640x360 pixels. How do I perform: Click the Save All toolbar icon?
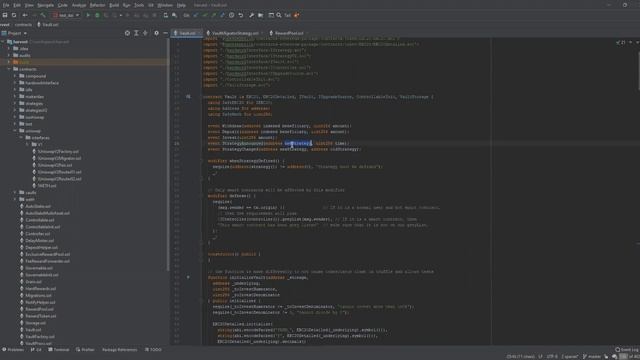[5, 15]
